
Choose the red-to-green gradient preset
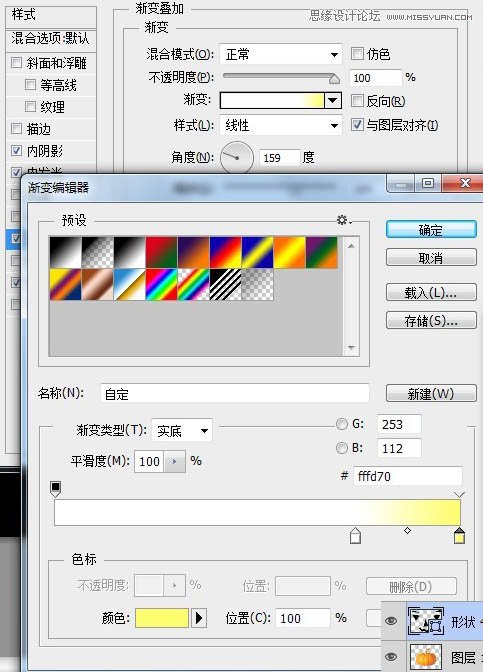click(161, 252)
